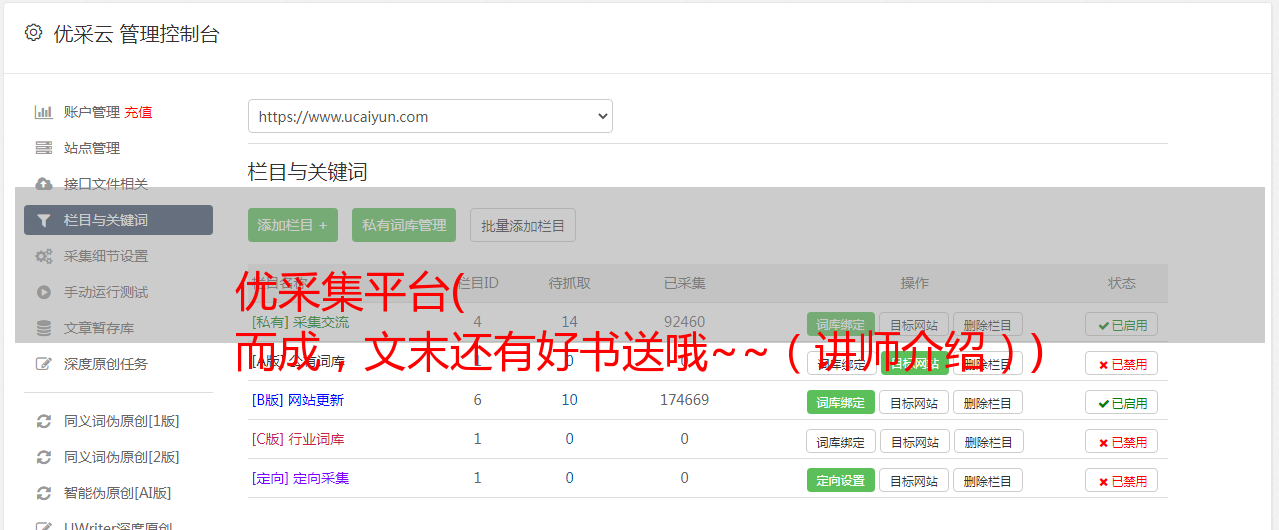Select 栏目与关键词 in the sidebar
The image size is (1279, 530).
(x=118, y=220)
